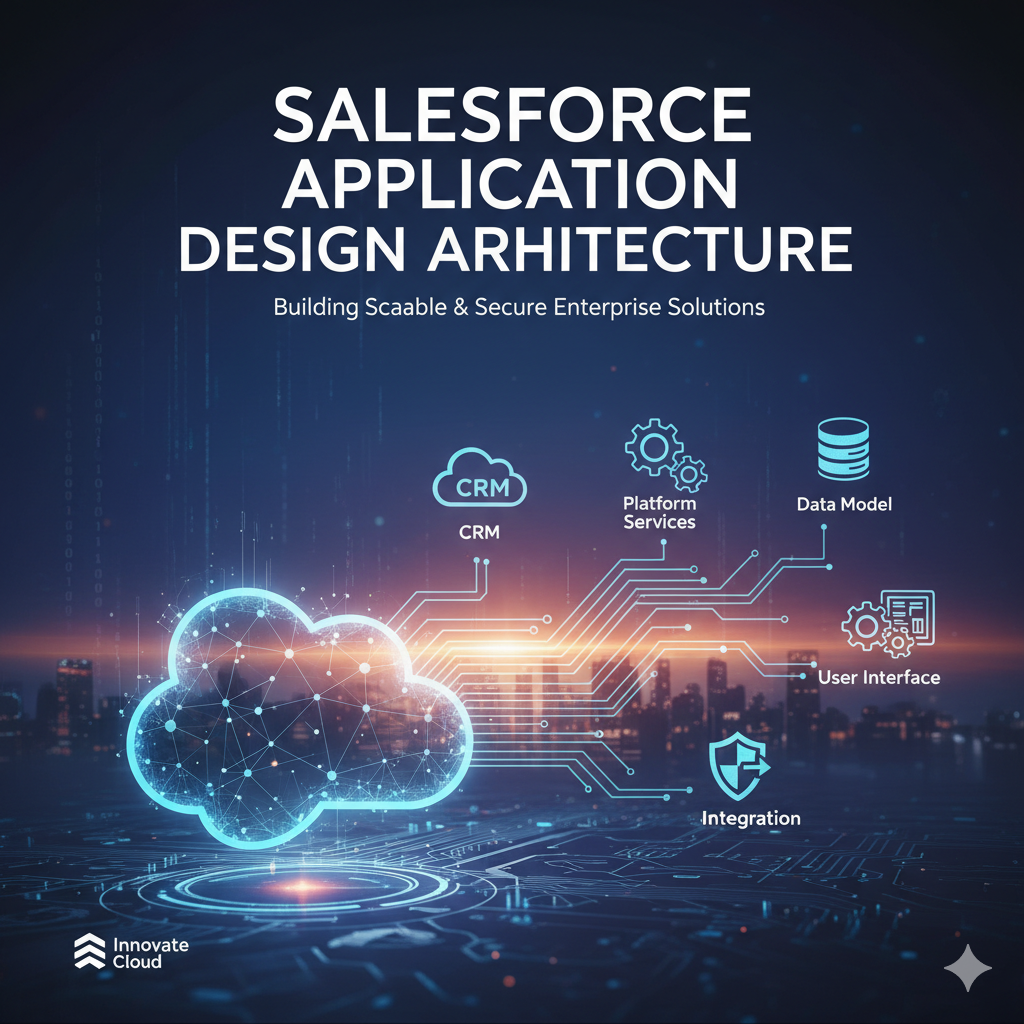Image resolution: width=1024 pixels, height=1024 pixels.
Task: Click the four-pointed sparkle star icon
Action: (967, 967)
